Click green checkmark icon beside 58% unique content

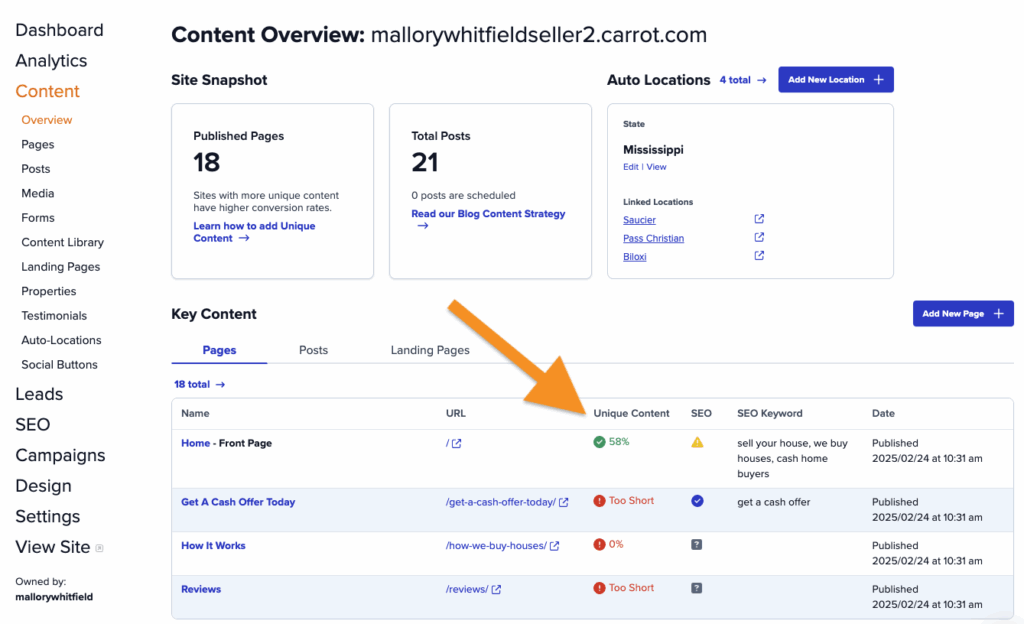599,442
